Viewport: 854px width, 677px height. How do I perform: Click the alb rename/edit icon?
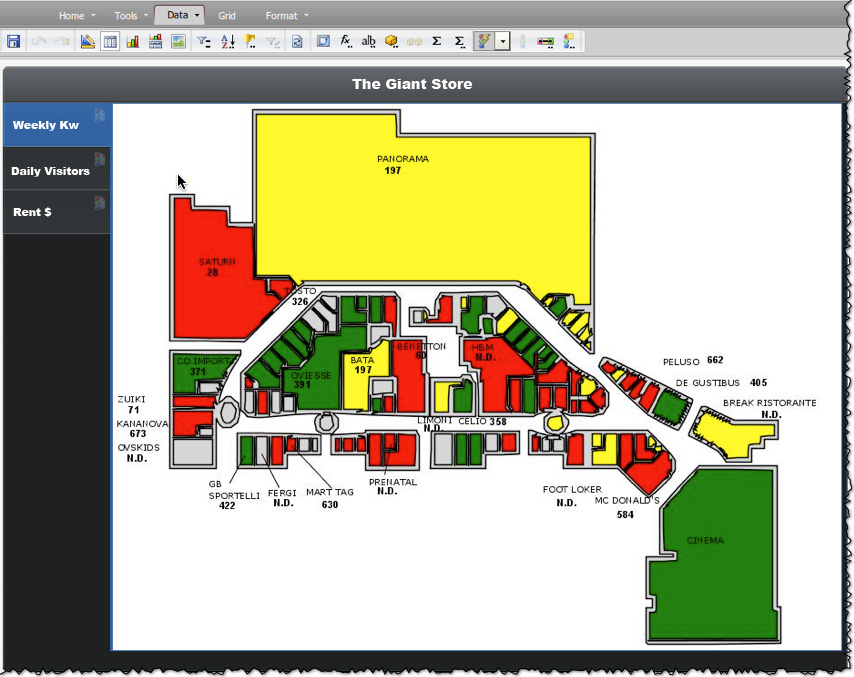[x=369, y=41]
